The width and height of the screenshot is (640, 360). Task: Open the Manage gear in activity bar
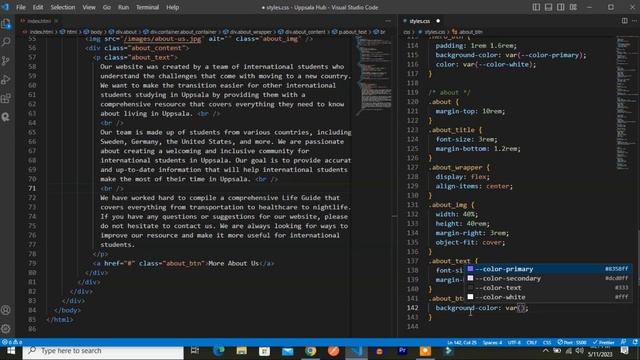(6, 329)
